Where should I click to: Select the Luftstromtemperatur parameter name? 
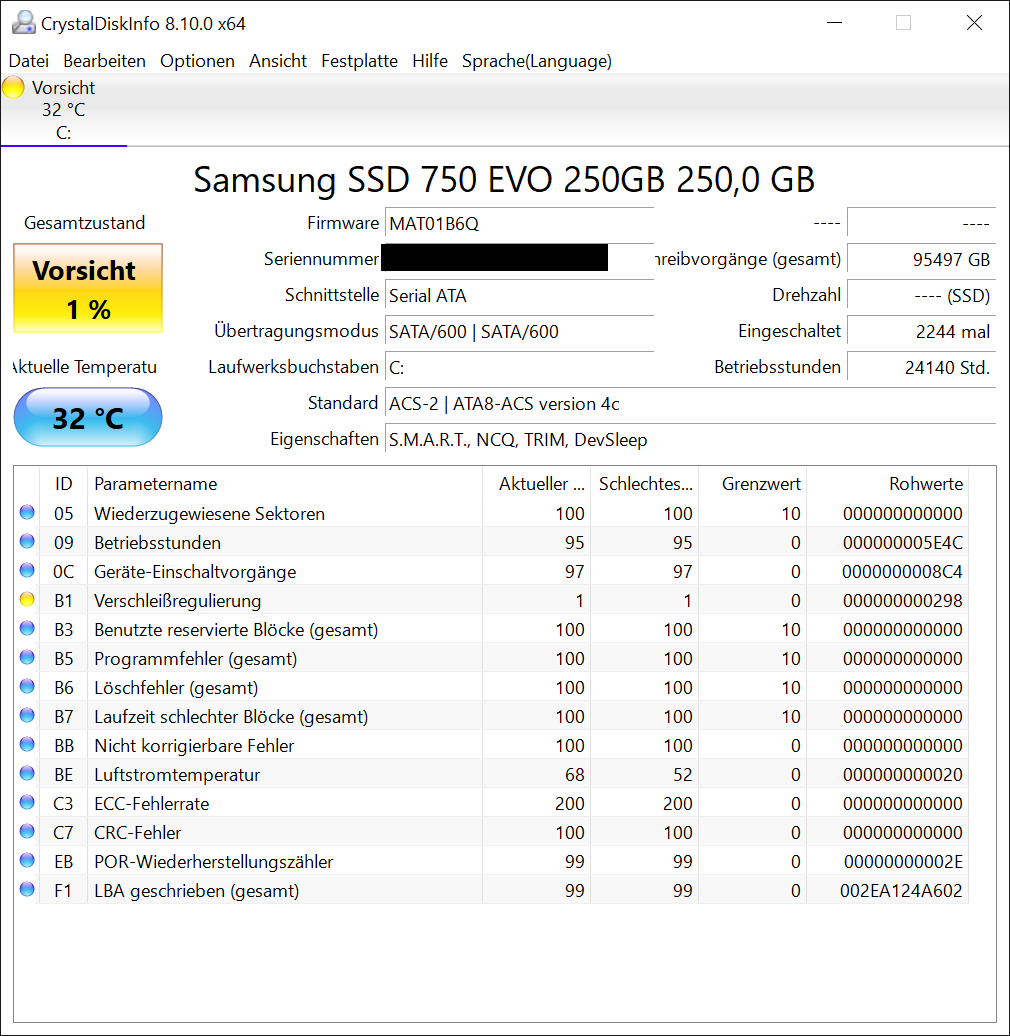pos(177,774)
